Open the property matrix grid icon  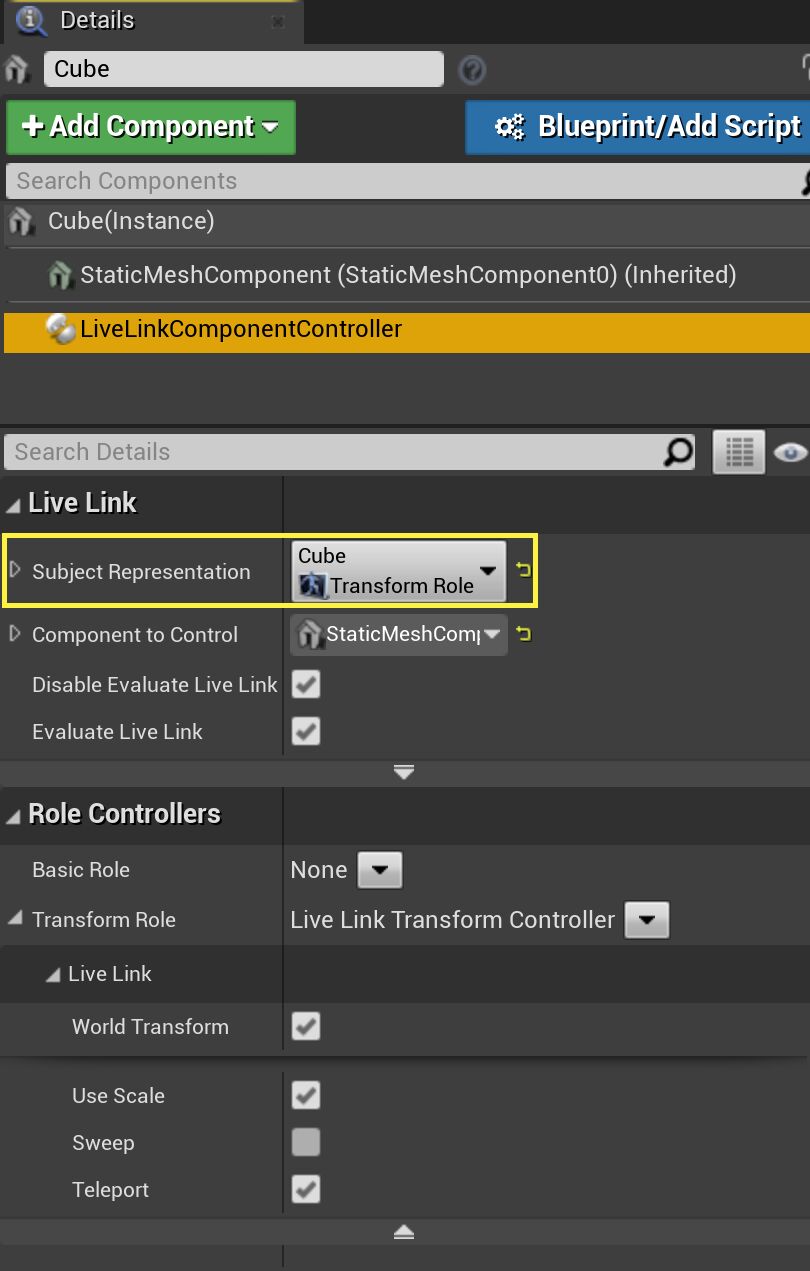[738, 452]
